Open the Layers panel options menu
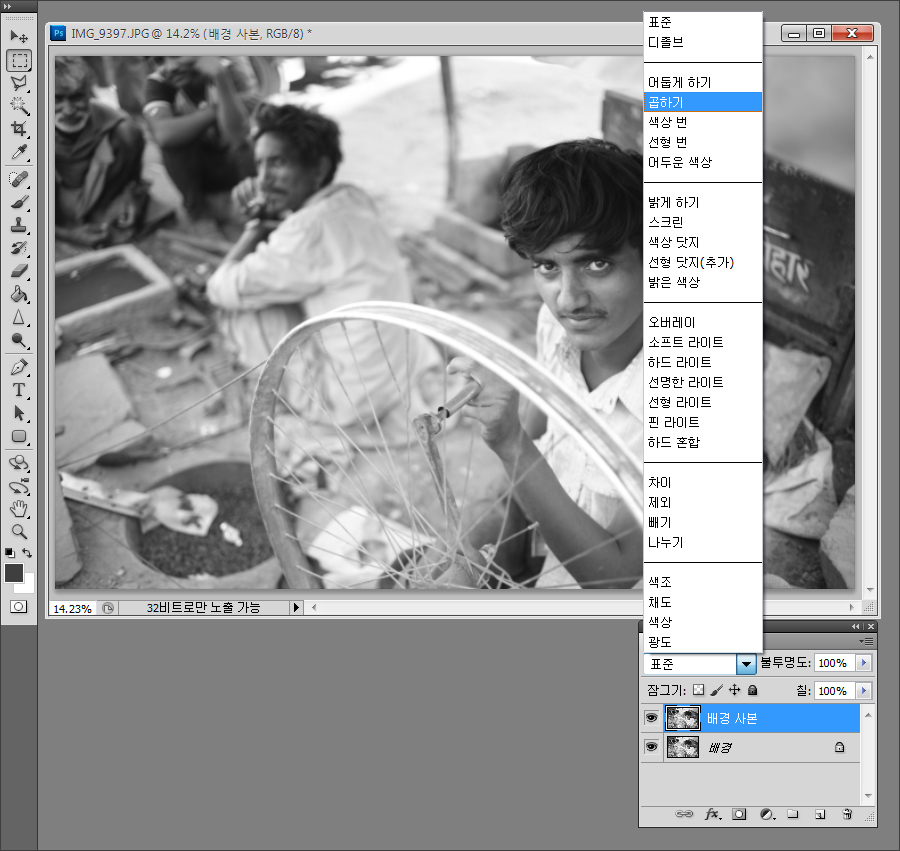 (867, 641)
